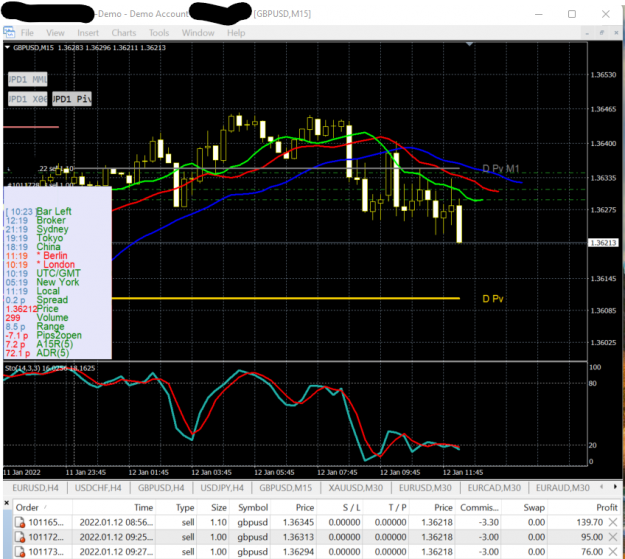
Task: Click the London session time row
Action: (x=40, y=264)
